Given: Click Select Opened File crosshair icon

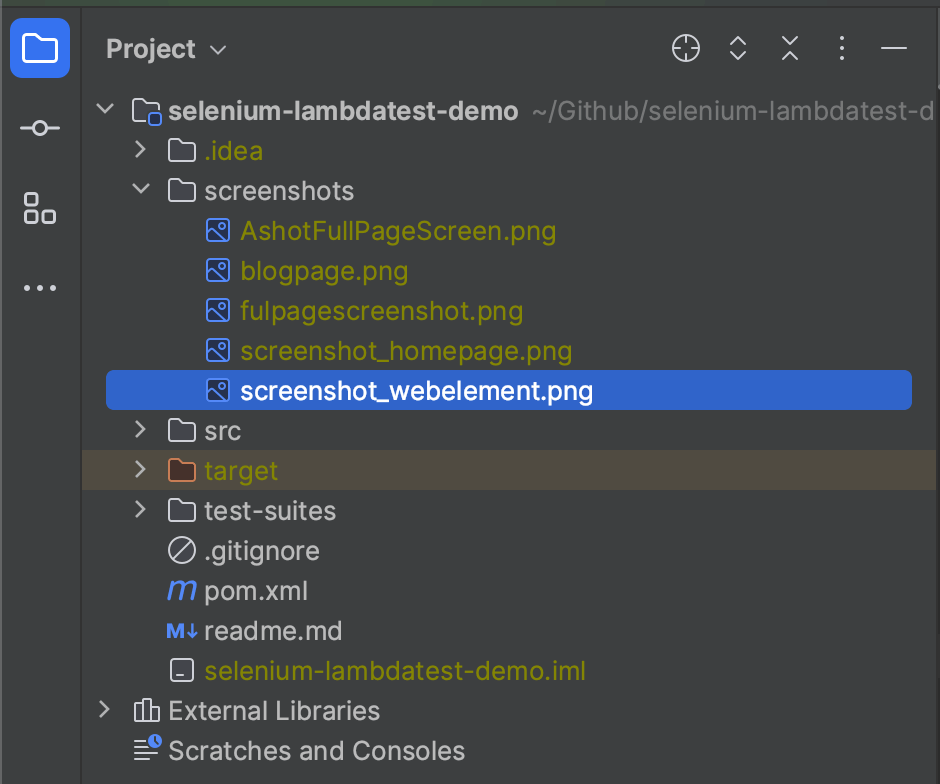Looking at the screenshot, I should (x=686, y=48).
